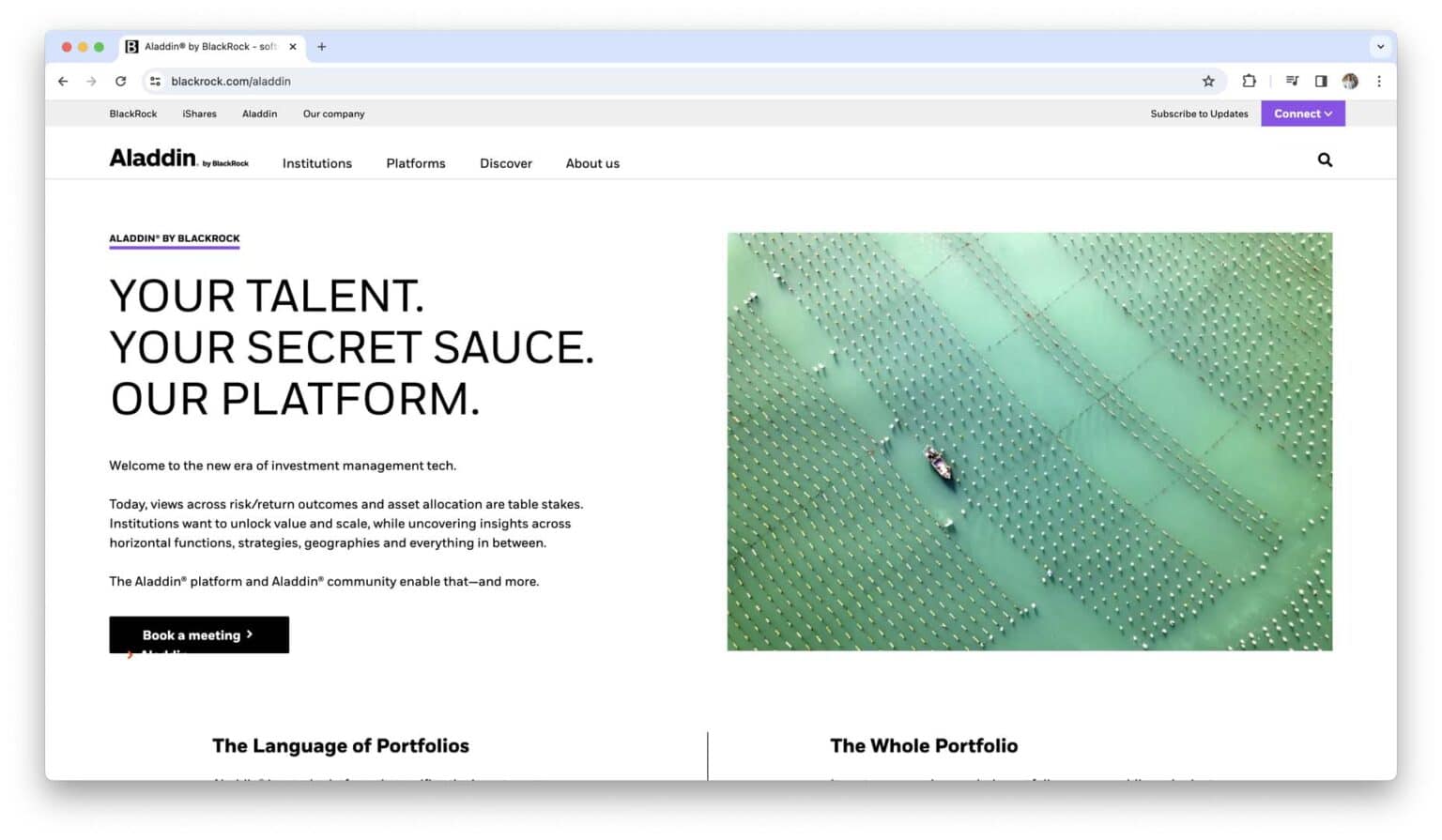
Task: Select the Aladdin by BlackRock browser tab
Action: click(207, 46)
